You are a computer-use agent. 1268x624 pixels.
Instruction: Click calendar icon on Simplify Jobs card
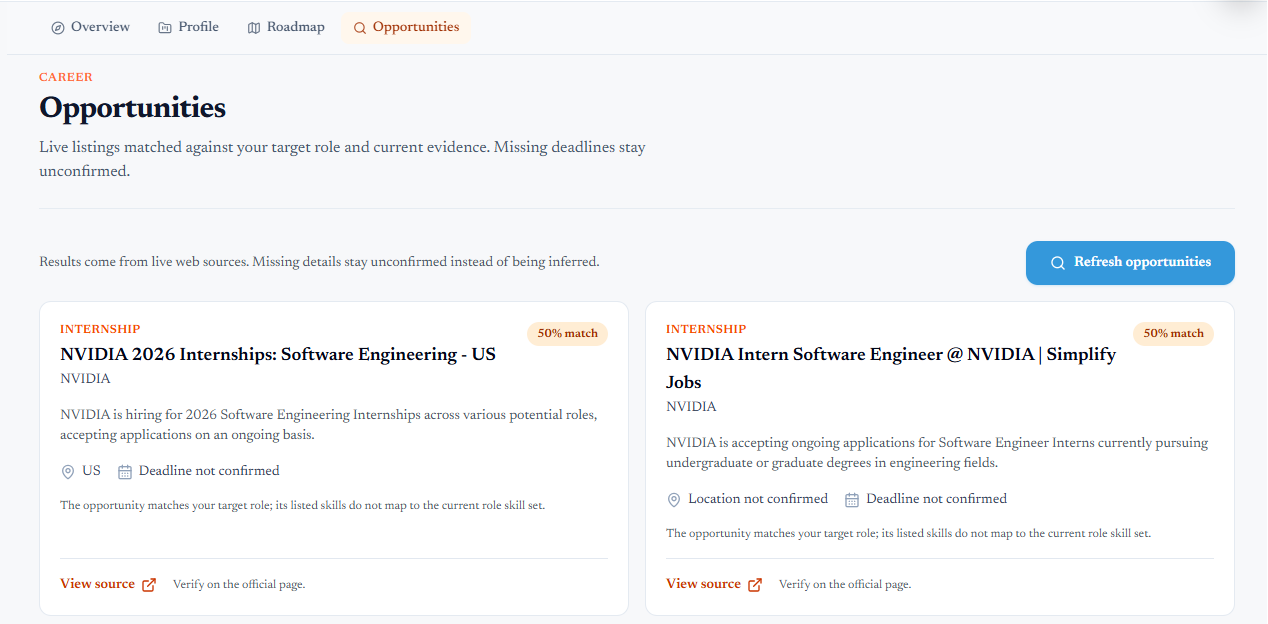point(852,500)
